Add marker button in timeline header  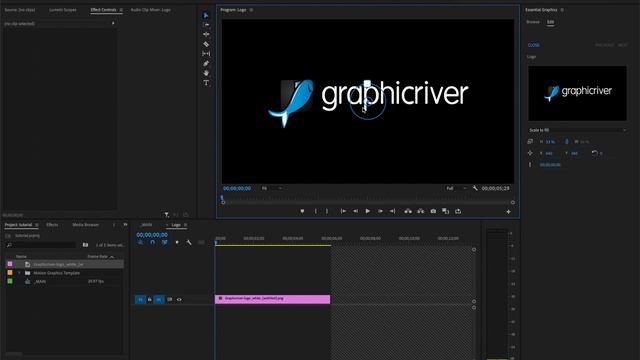coord(177,242)
